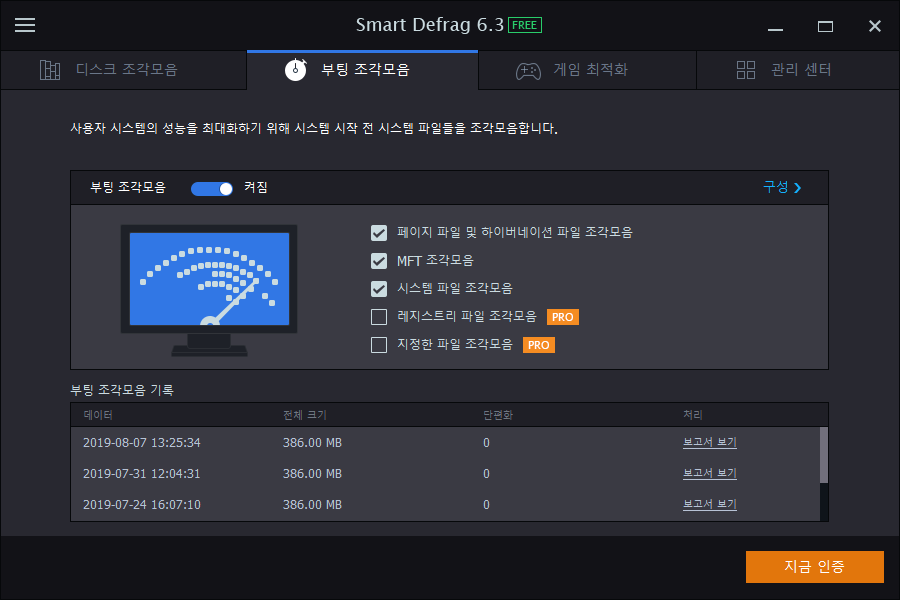This screenshot has height=600, width=900.
Task: Click the disk defrag bars icon
Action: tap(50, 70)
